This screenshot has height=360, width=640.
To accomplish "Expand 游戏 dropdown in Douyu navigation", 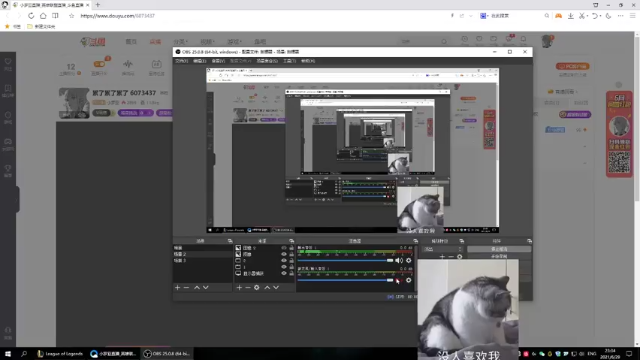I will click(234, 42).
